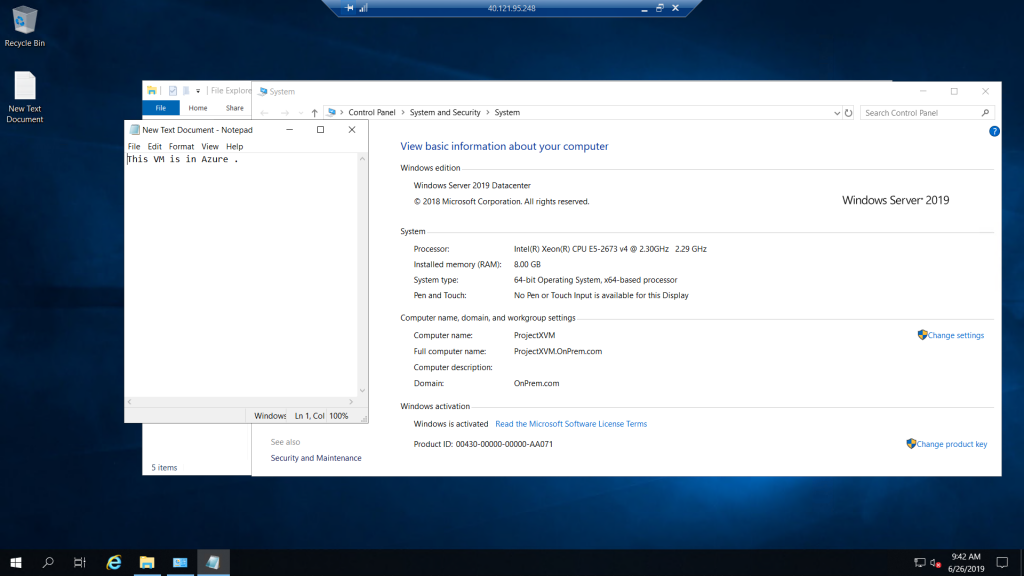Image resolution: width=1024 pixels, height=576 pixels.
Task: Click 5 items status in File Explorer
Action: (164, 468)
